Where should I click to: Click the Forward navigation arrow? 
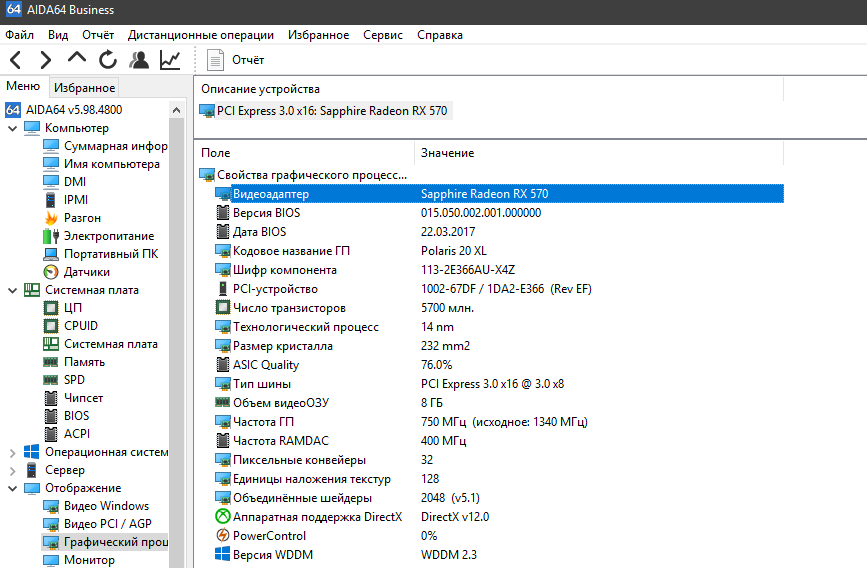46,60
